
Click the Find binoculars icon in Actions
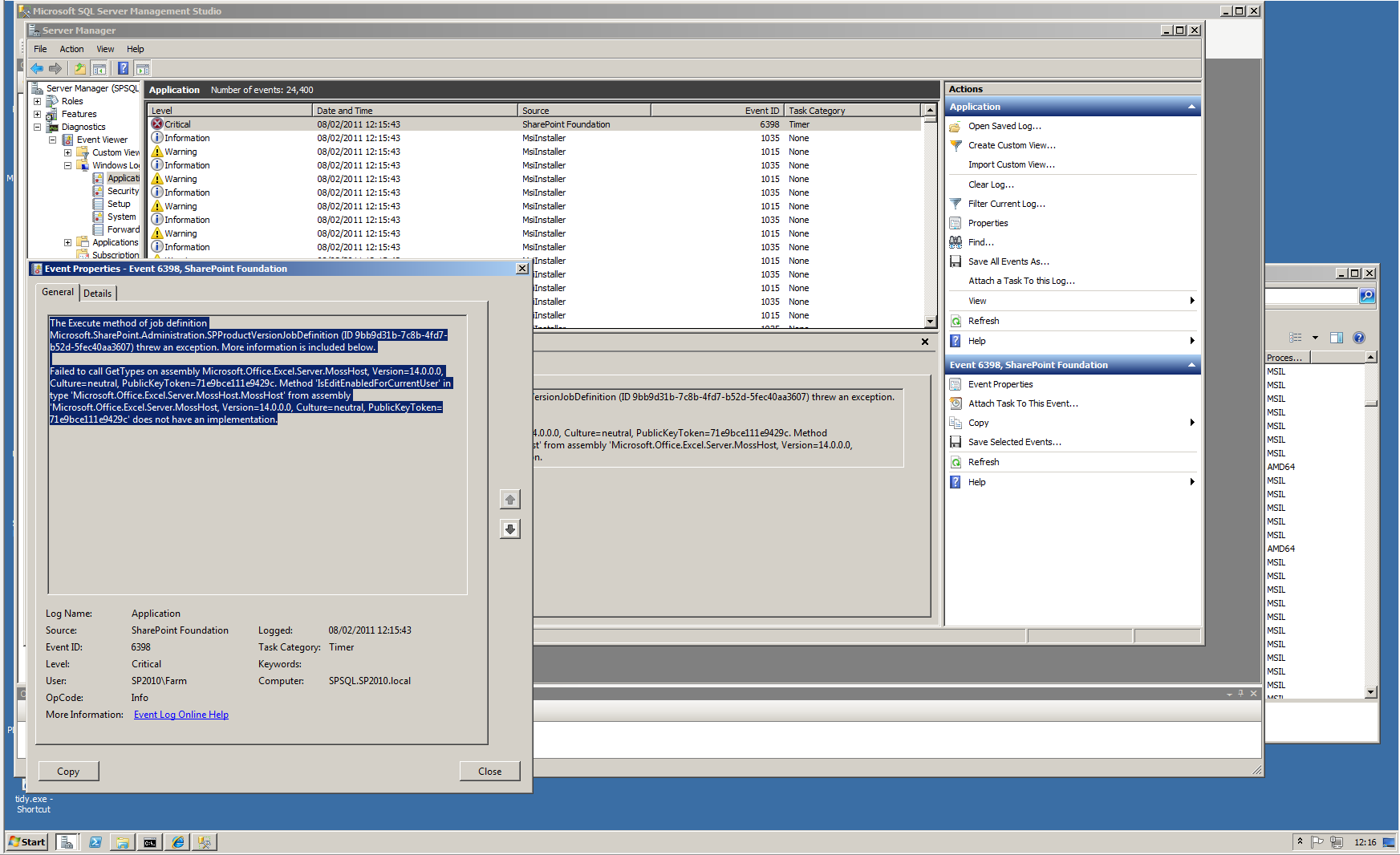point(956,242)
